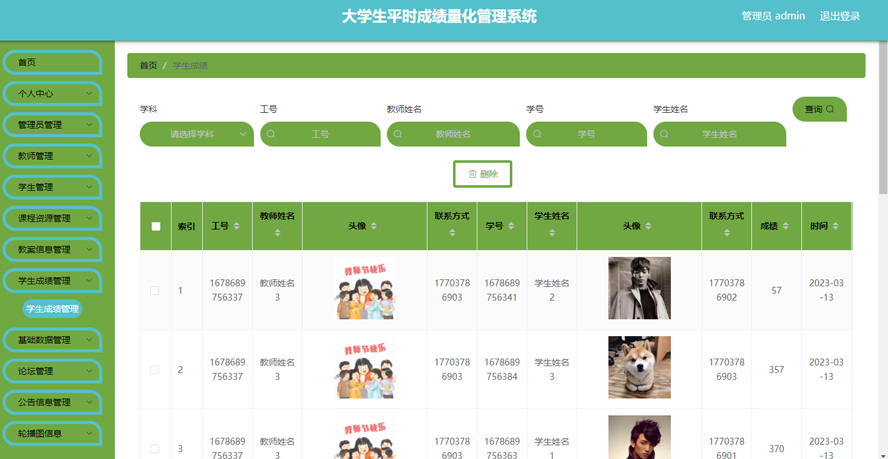Check the checkbox for row index 2
Viewport: 888px width, 459px height.
155,369
